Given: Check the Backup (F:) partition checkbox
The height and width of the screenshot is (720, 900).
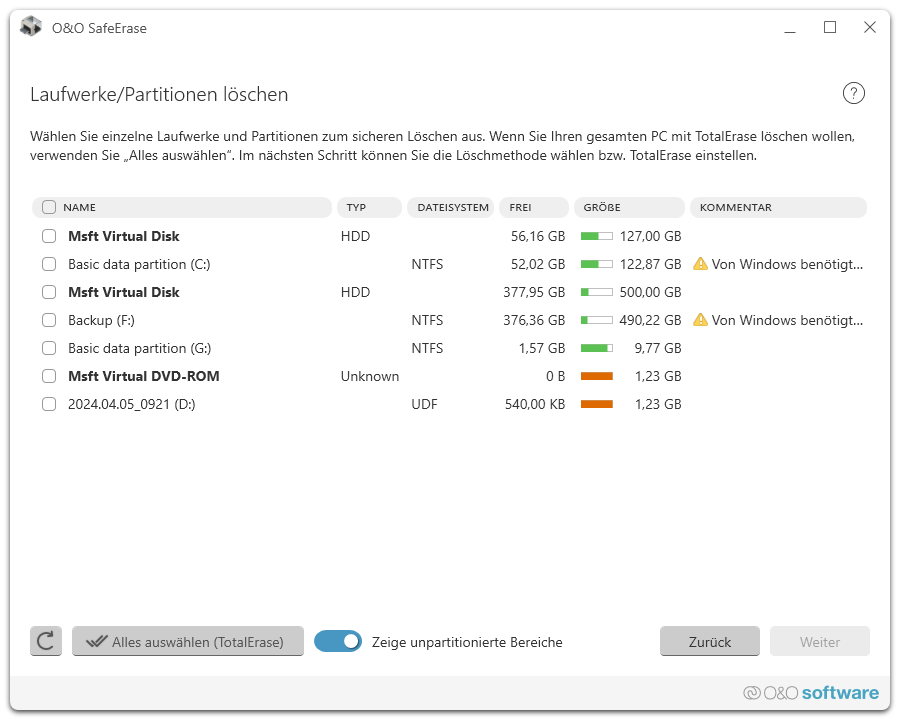Looking at the screenshot, I should pyautogui.click(x=49, y=320).
